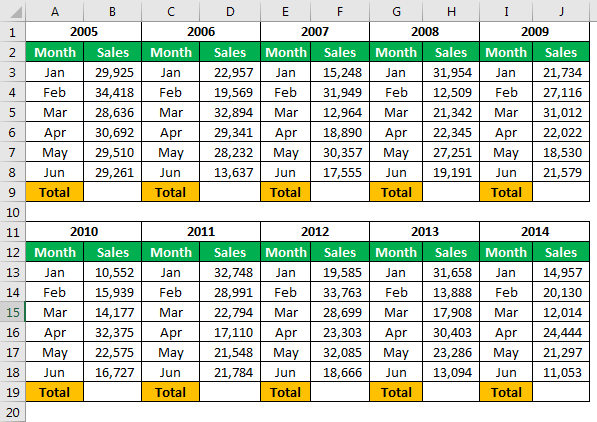The width and height of the screenshot is (597, 422).
Task: Select cell with value 30,357
Action: 340,152
